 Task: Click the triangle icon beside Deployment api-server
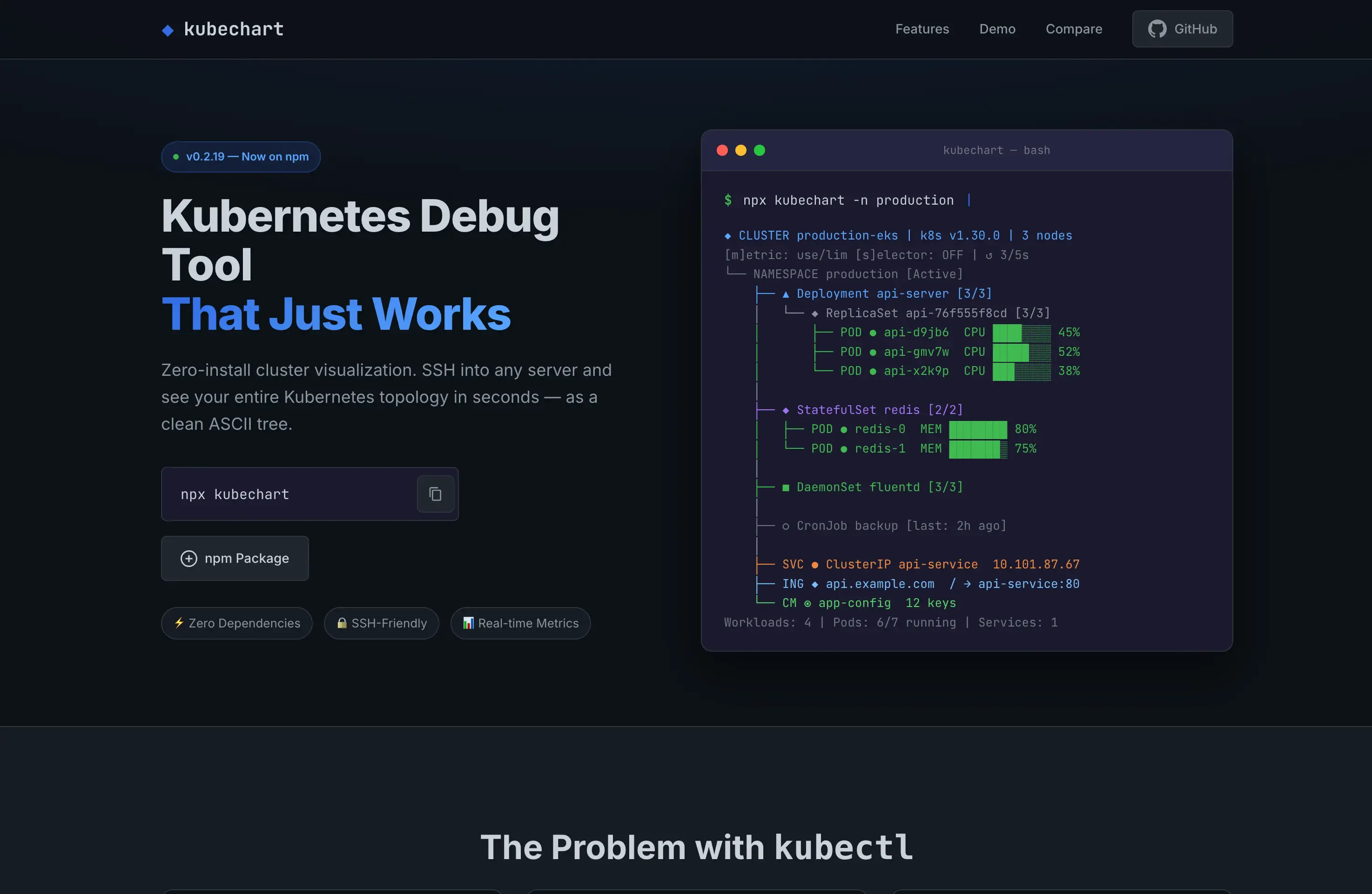(785, 294)
